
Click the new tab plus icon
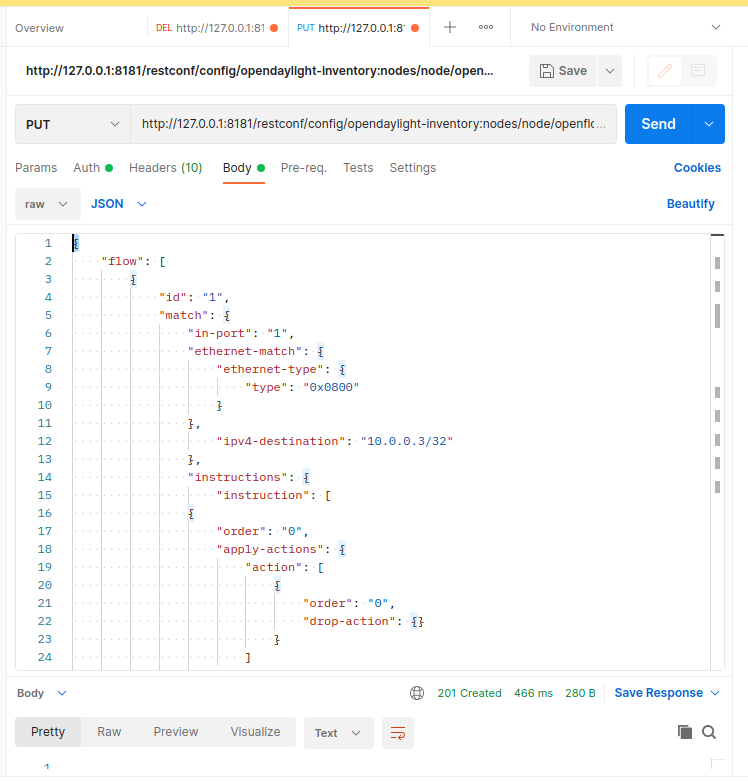point(450,27)
